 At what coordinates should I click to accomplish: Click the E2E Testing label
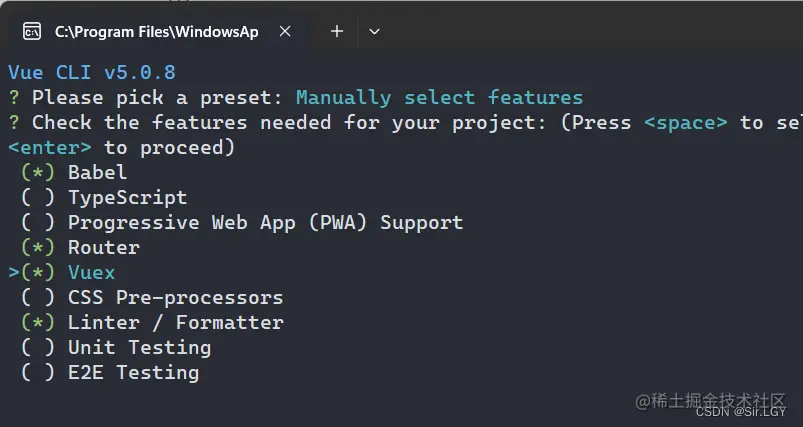click(133, 373)
